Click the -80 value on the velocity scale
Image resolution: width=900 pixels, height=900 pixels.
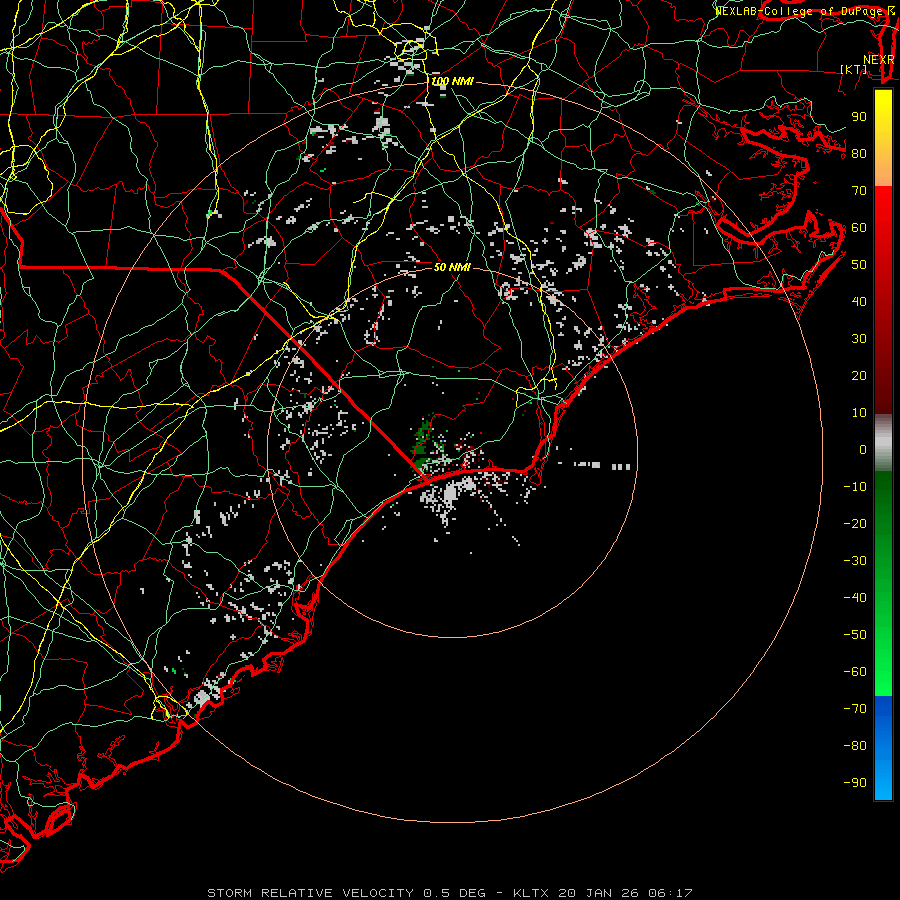coord(855,746)
